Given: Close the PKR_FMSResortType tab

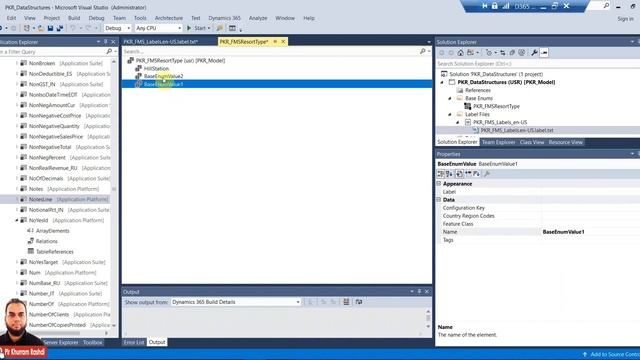Looking at the screenshot, I should [x=283, y=42].
